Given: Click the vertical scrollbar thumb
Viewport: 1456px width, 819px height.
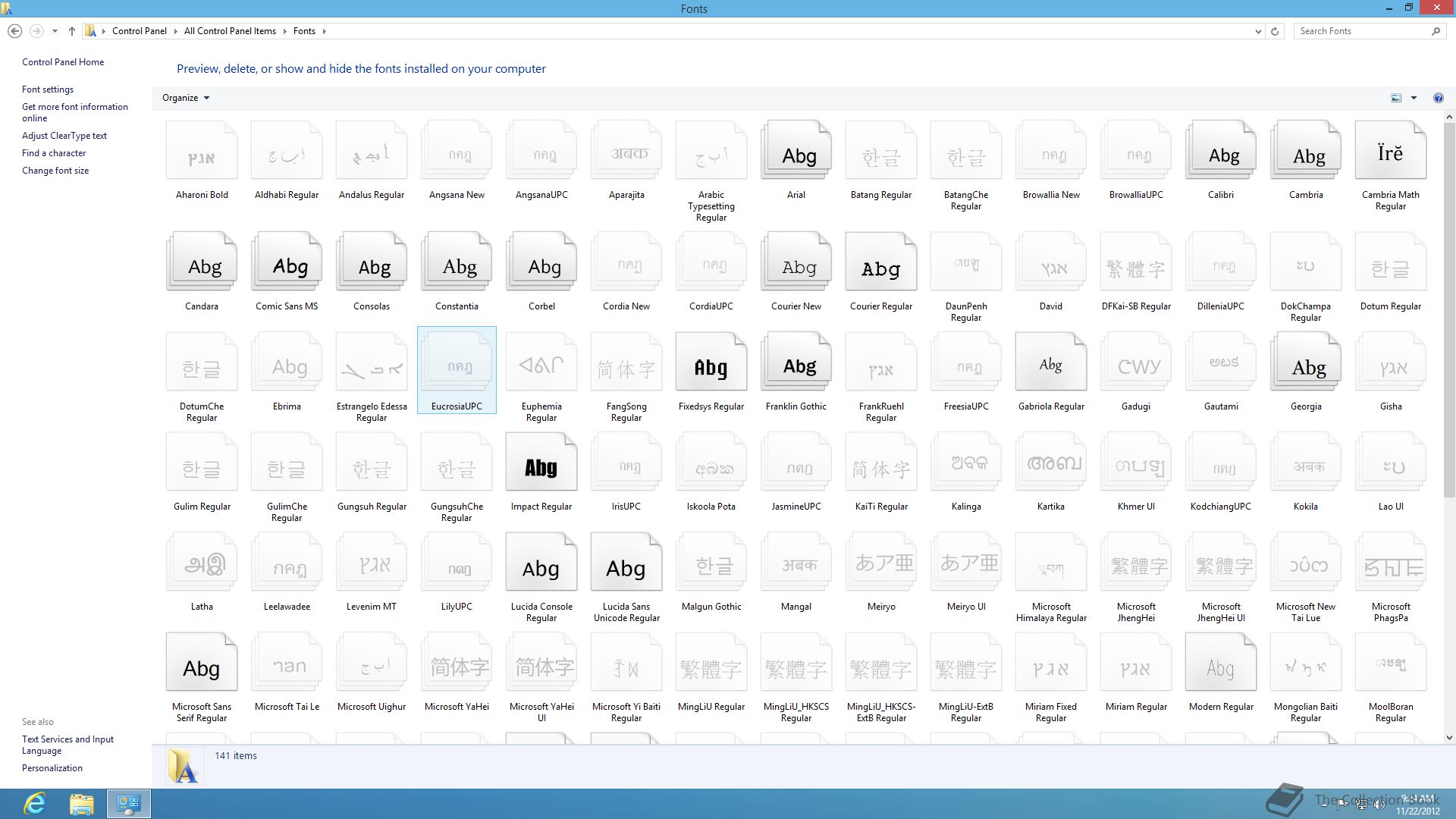Looking at the screenshot, I should (x=1449, y=311).
